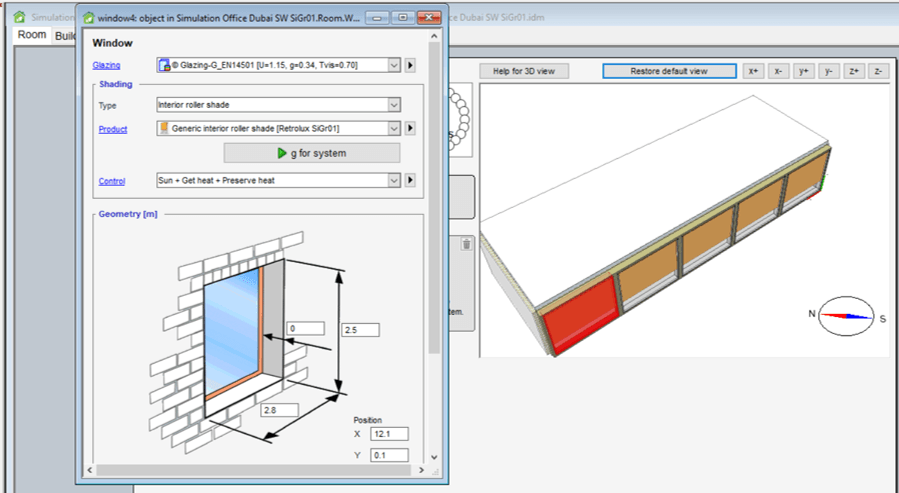899x493 pixels.
Task: Expand the shading Type dropdown
Action: 394,104
